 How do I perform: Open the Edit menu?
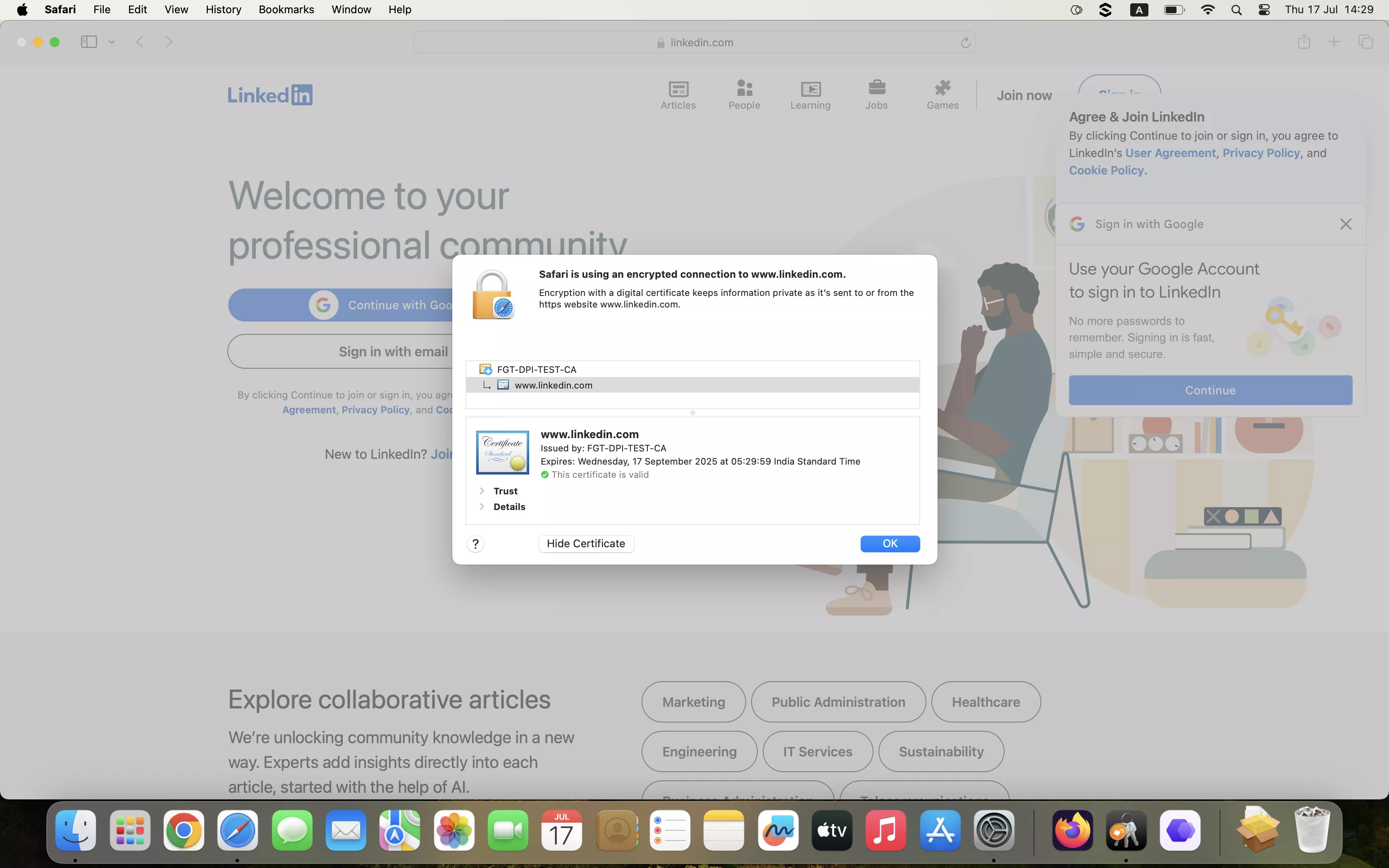pos(138,10)
